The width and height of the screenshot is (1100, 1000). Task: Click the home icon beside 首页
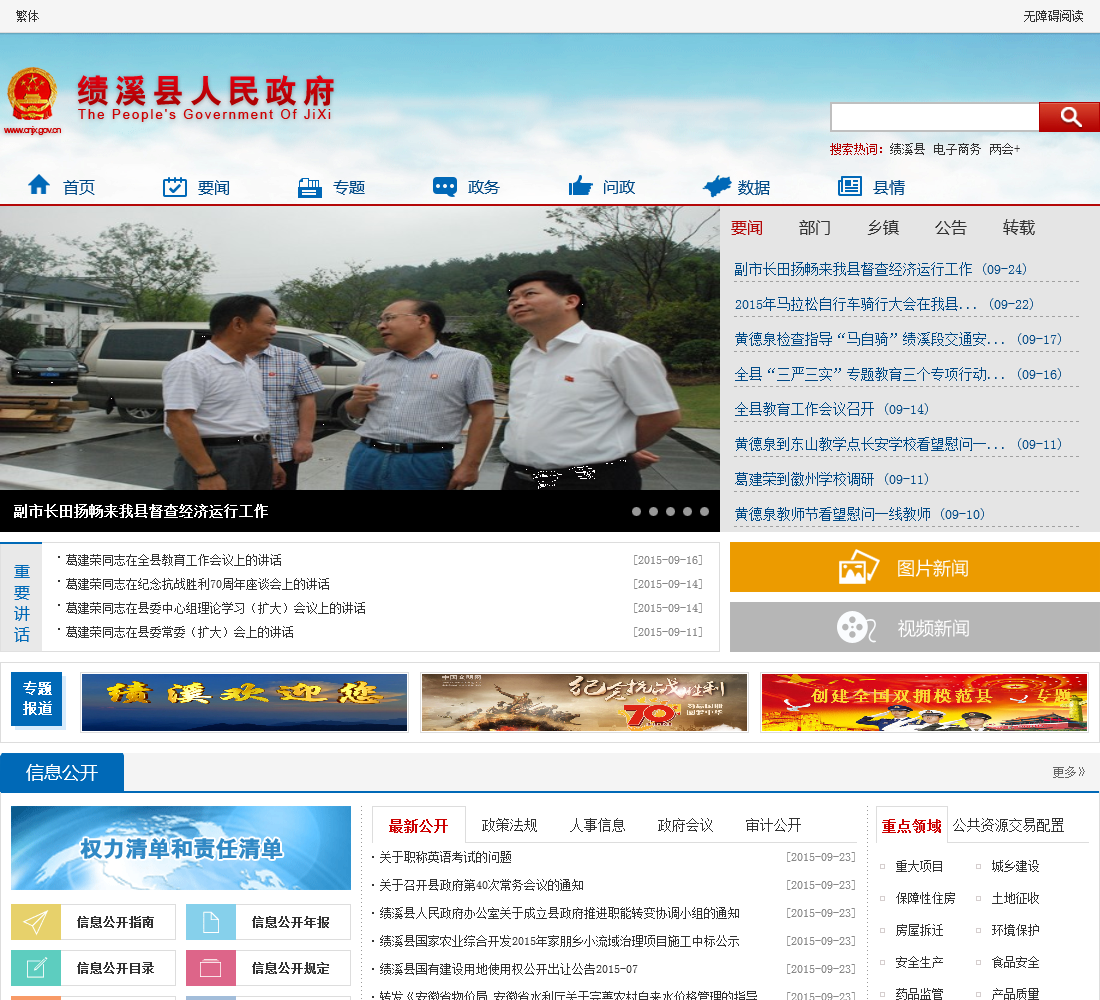[x=39, y=185]
